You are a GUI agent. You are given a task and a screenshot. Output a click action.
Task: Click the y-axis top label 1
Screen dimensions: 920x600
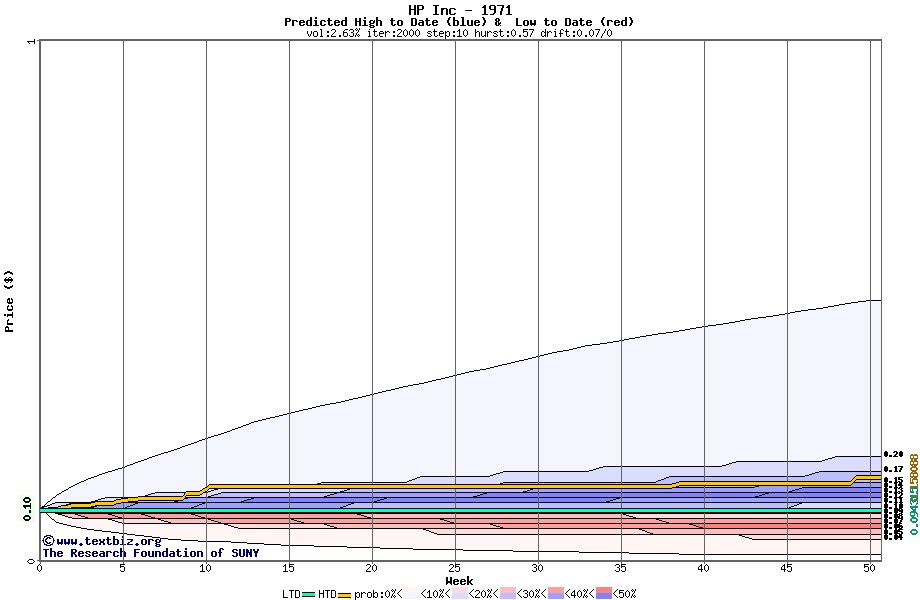click(31, 41)
